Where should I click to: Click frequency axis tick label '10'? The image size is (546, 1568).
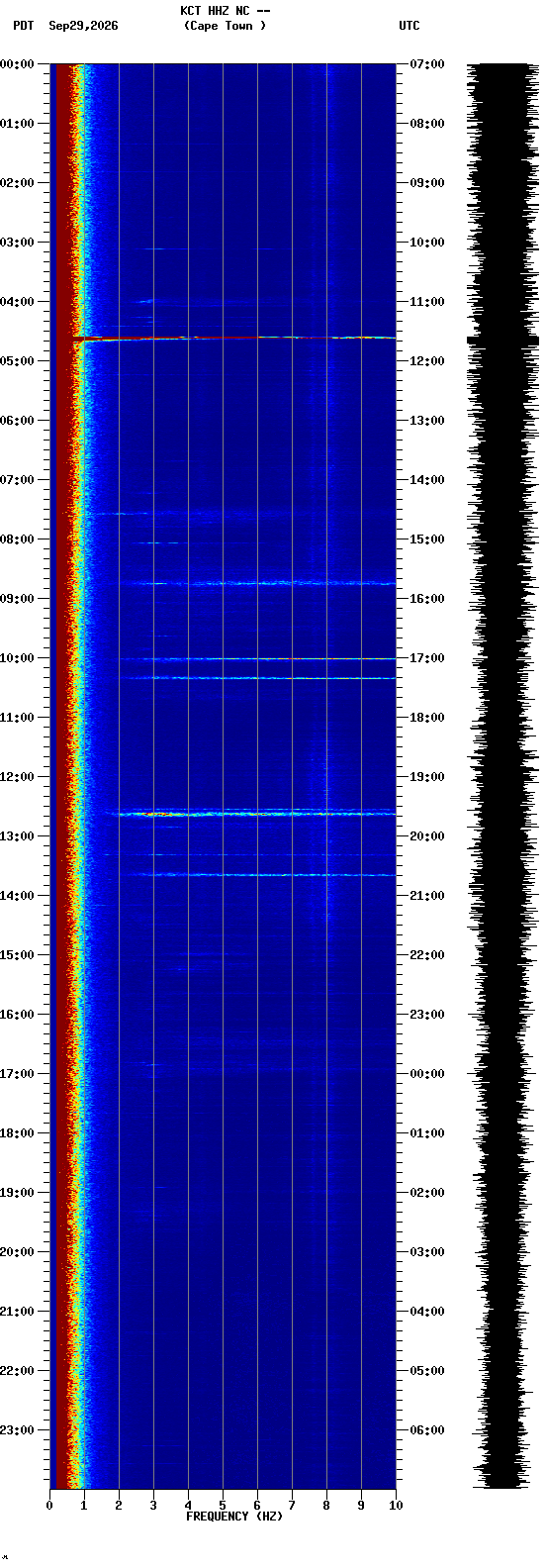pos(396,1506)
